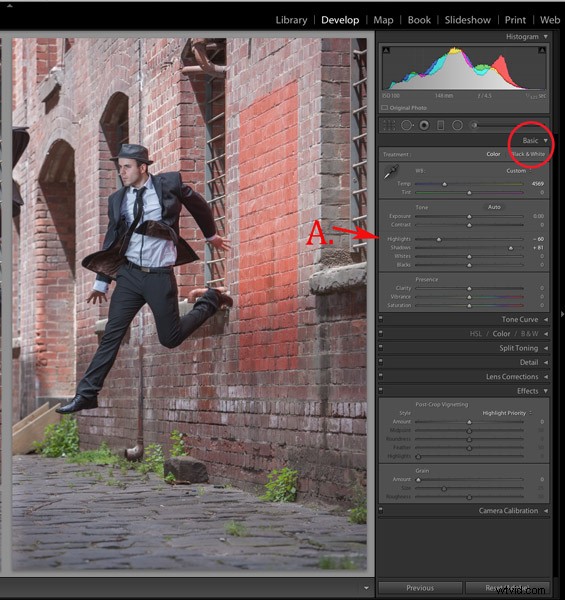Collapse the Basic panel triangle
This screenshot has height=600, width=565.
pos(546,141)
